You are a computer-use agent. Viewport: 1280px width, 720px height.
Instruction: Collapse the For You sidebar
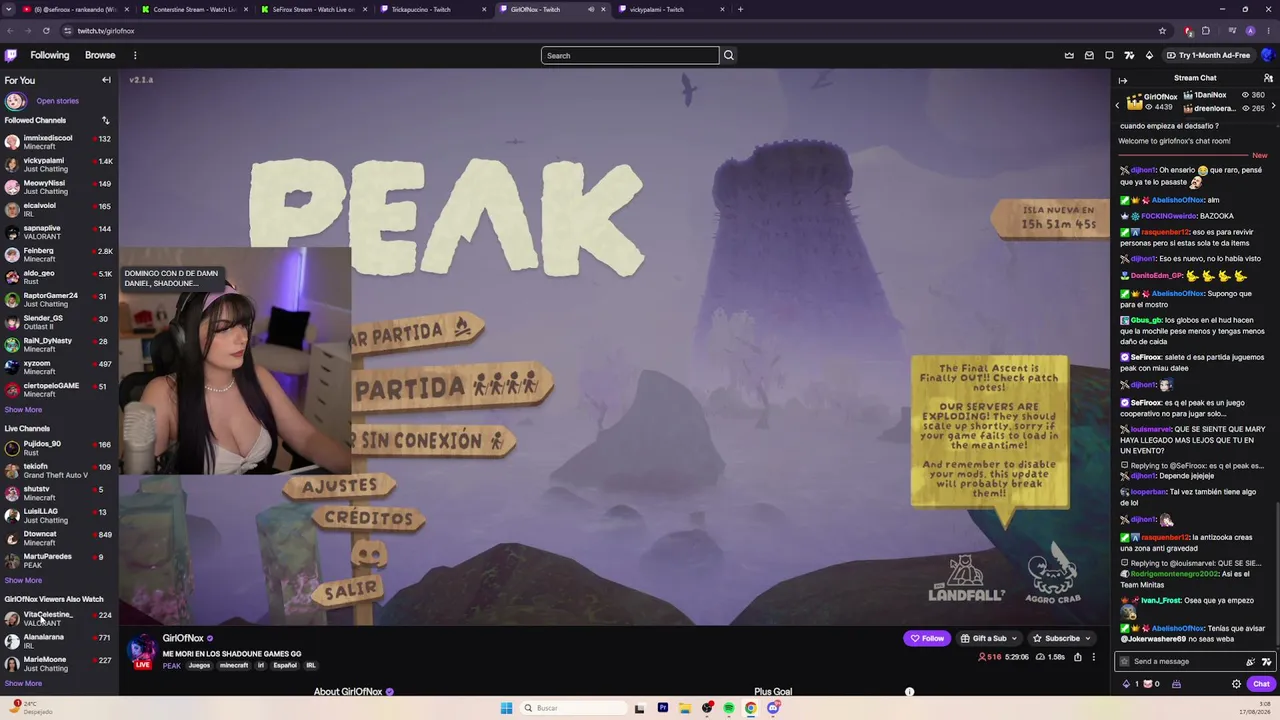(x=106, y=80)
